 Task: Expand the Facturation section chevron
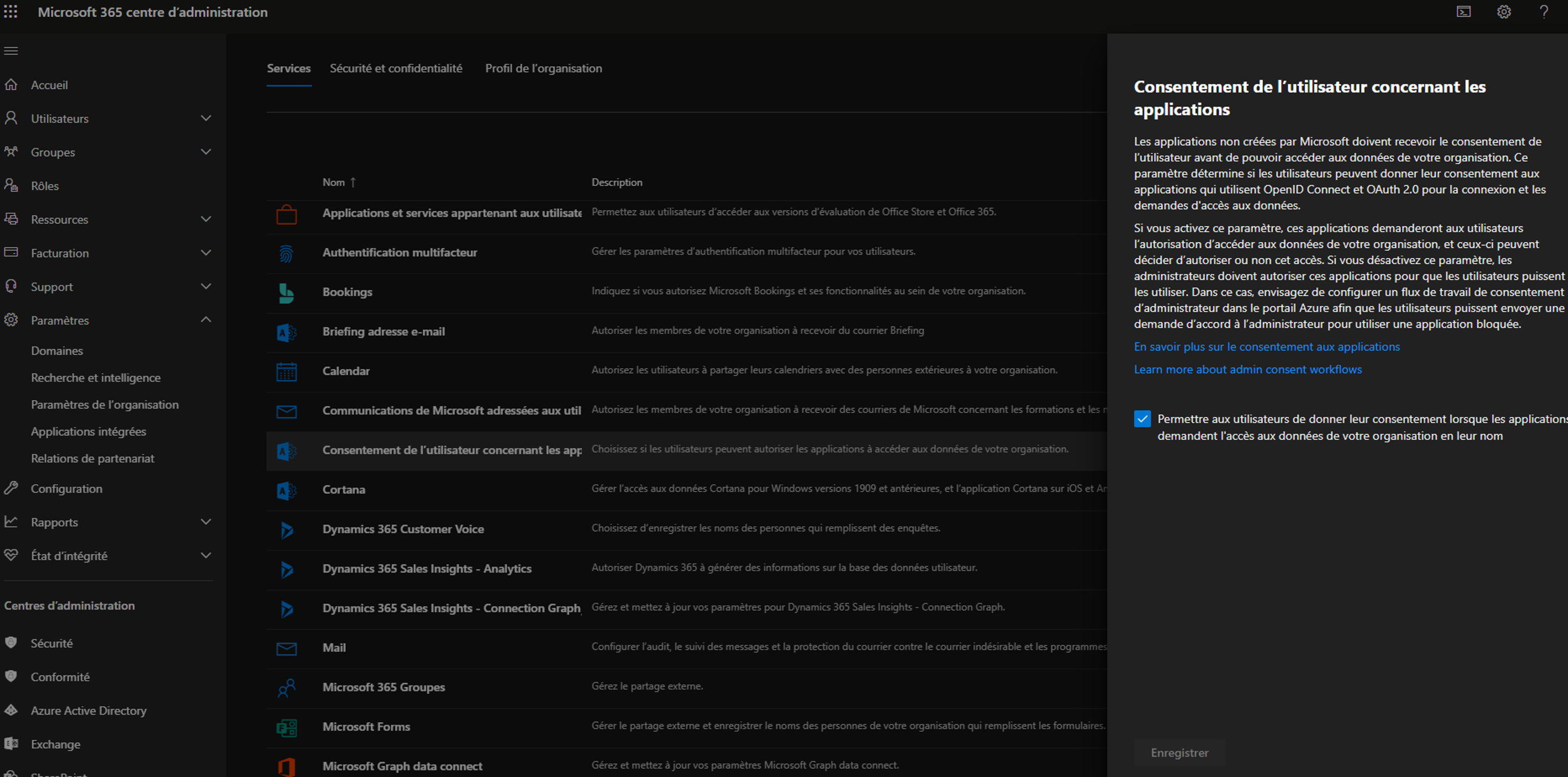[206, 252]
